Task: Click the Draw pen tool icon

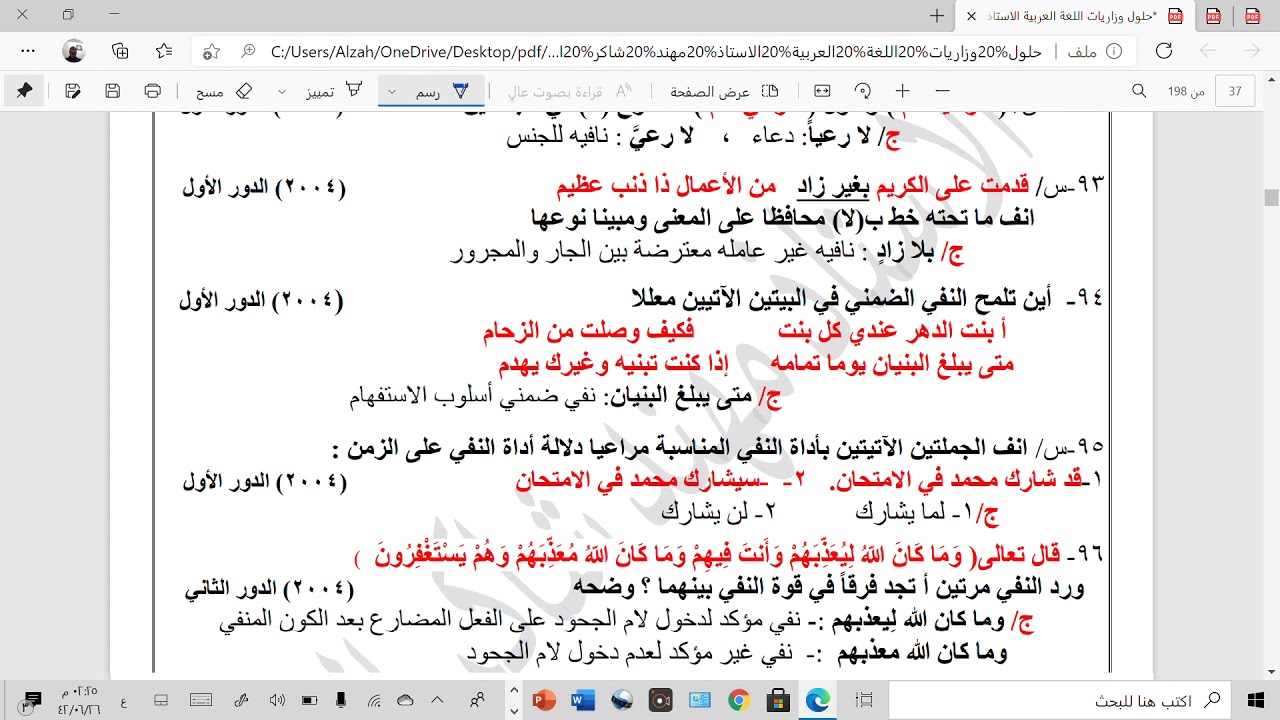Action: click(x=460, y=91)
